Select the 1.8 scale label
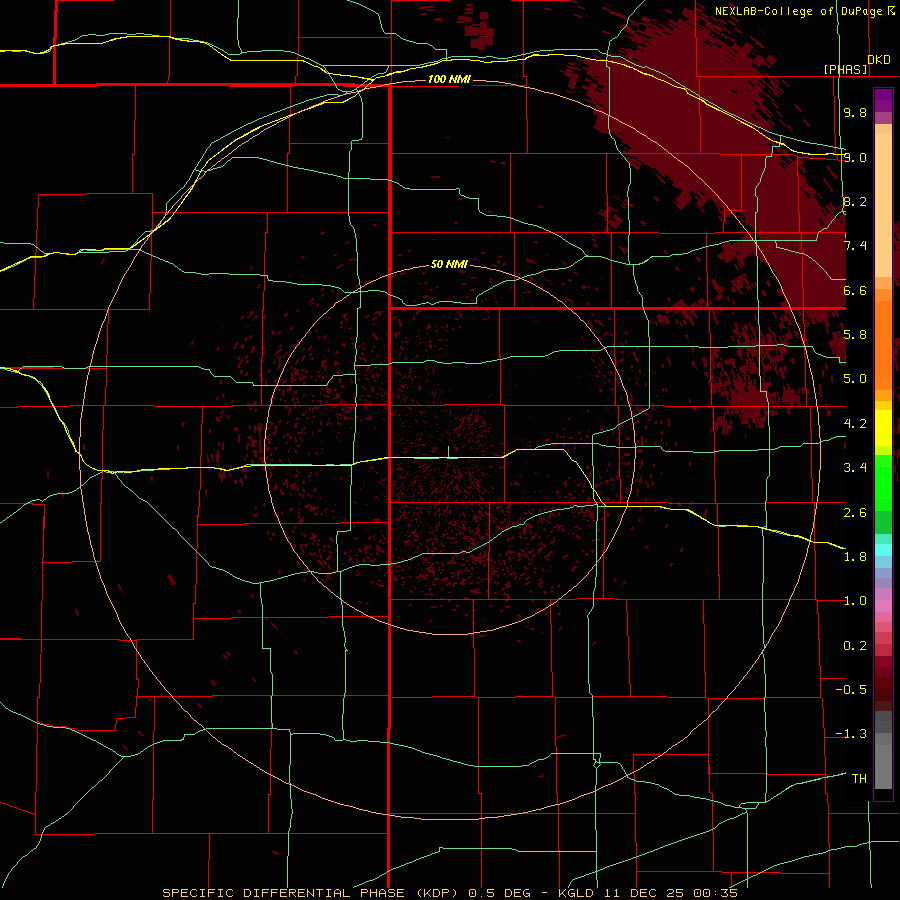Screen dimensions: 900x900 pyautogui.click(x=855, y=557)
